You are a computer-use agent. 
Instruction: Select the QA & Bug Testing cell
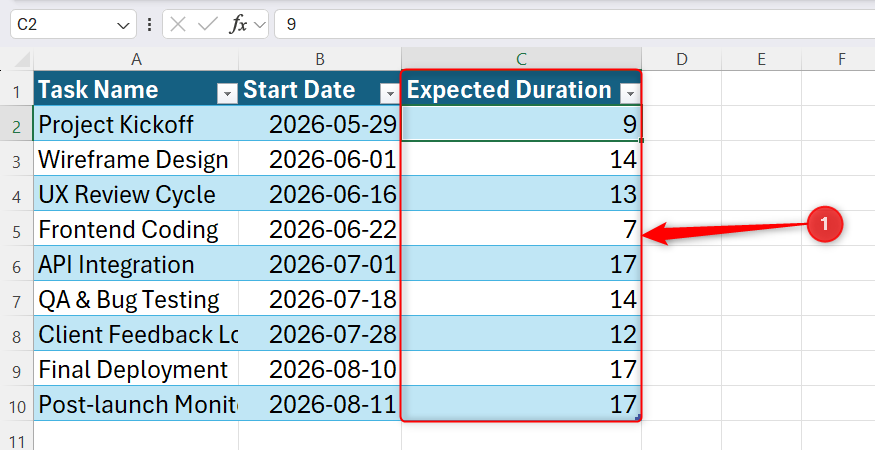[136, 298]
